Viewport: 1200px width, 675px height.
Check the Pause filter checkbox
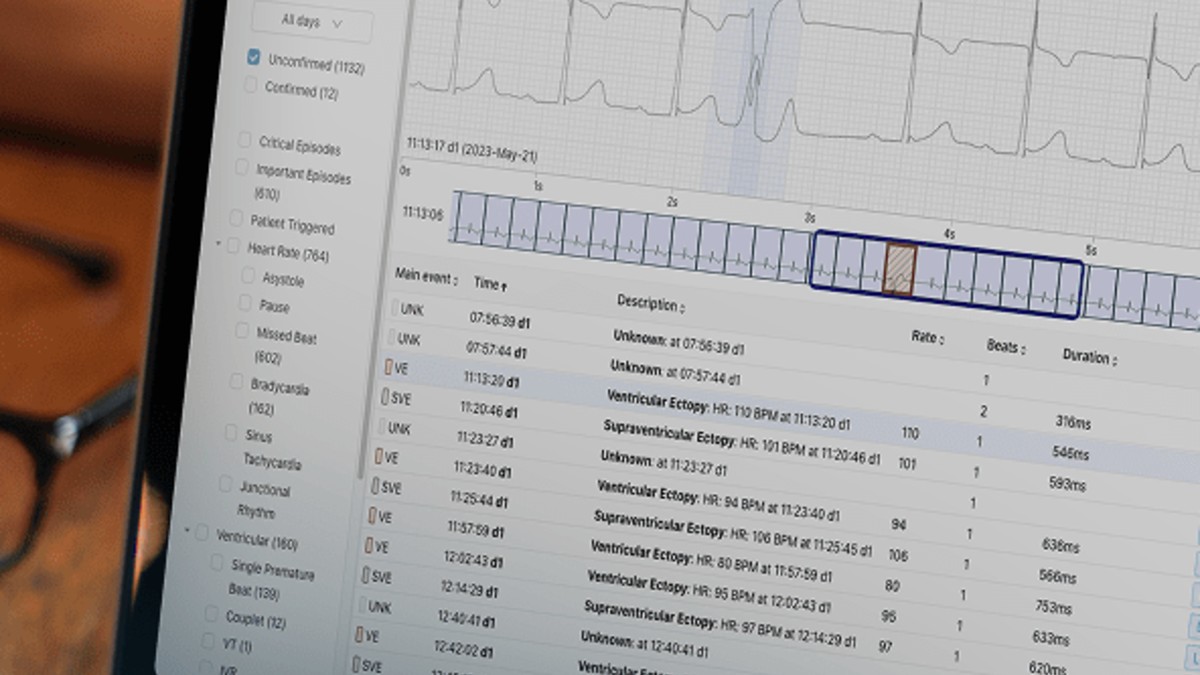[x=245, y=303]
